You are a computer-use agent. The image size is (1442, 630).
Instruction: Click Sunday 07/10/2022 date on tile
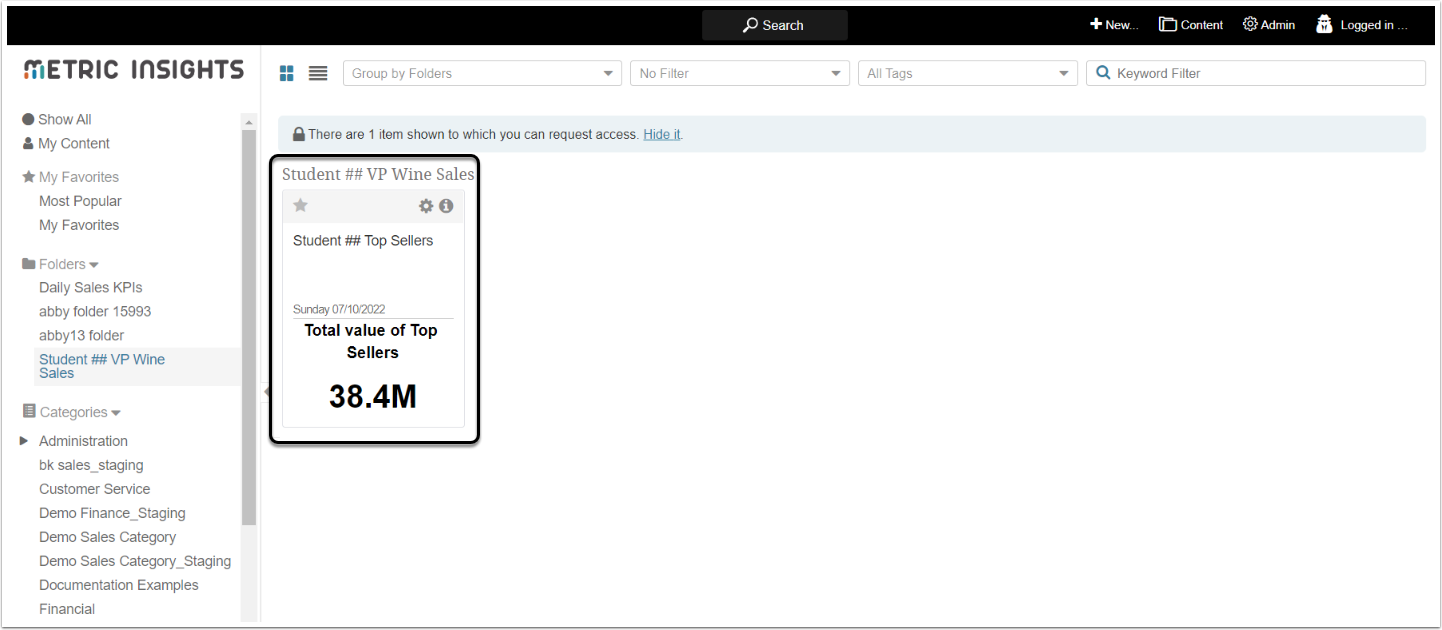pos(339,310)
